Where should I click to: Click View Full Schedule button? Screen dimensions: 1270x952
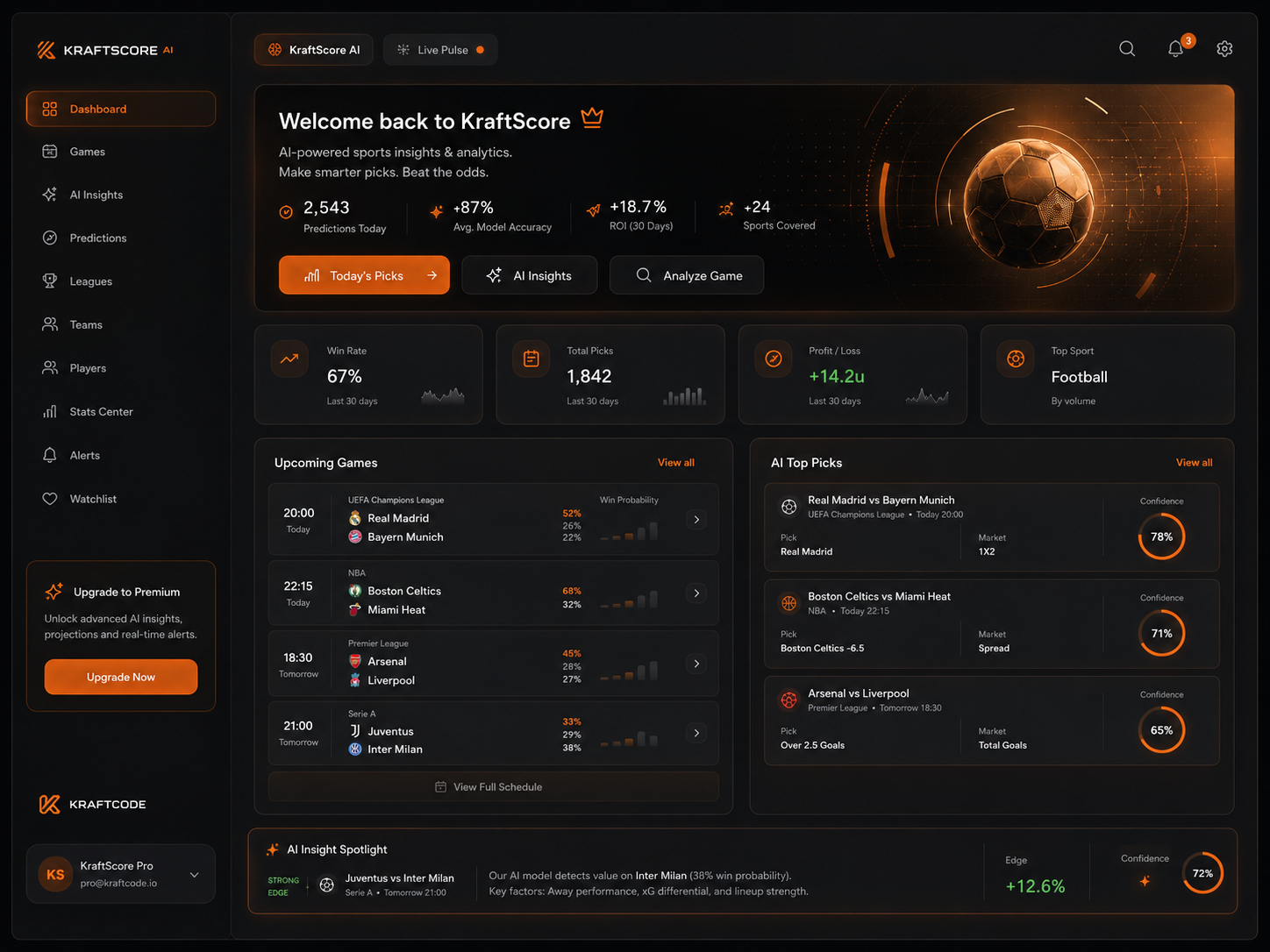pos(494,787)
